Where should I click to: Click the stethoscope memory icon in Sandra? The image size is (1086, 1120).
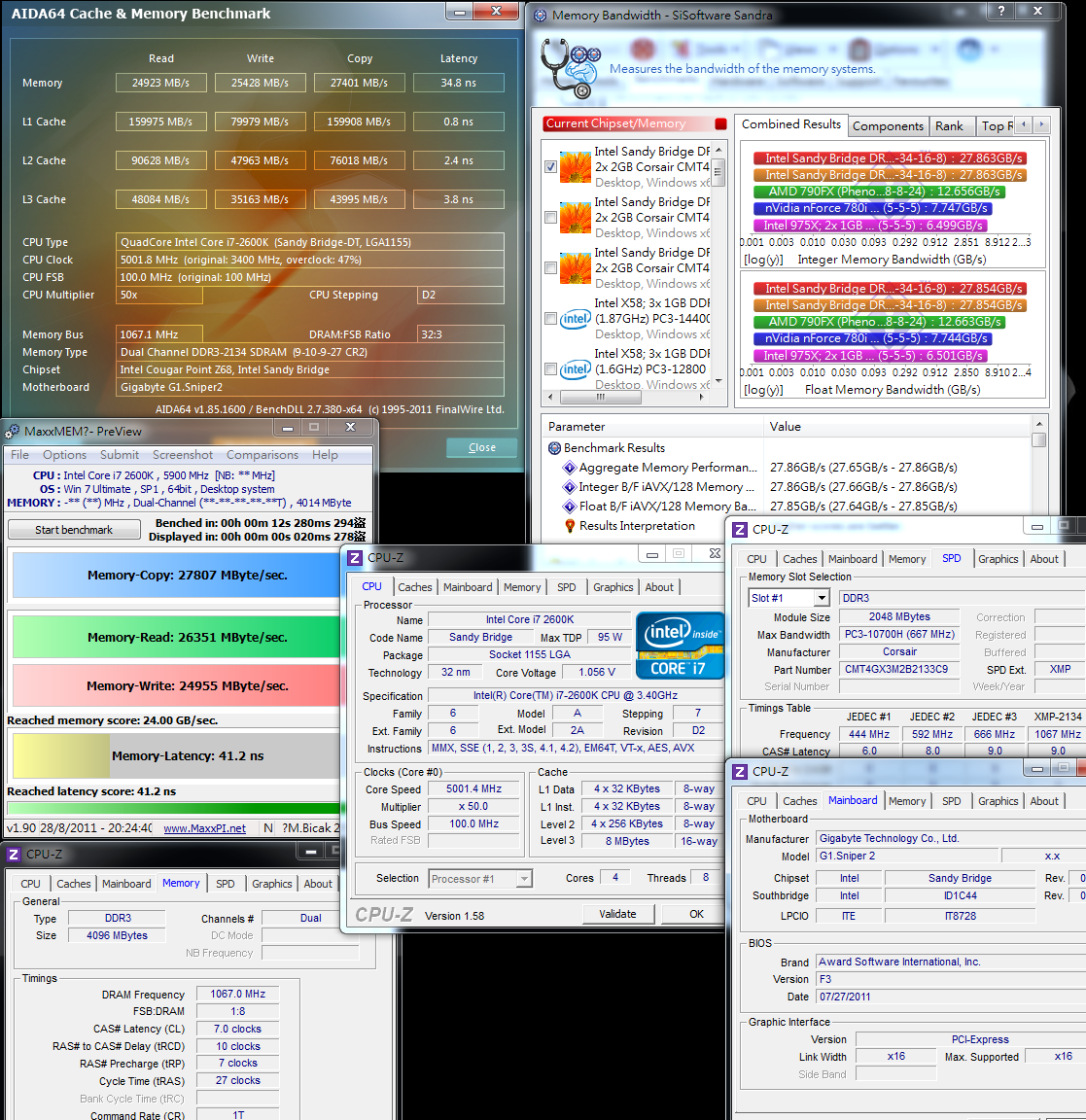coord(570,69)
